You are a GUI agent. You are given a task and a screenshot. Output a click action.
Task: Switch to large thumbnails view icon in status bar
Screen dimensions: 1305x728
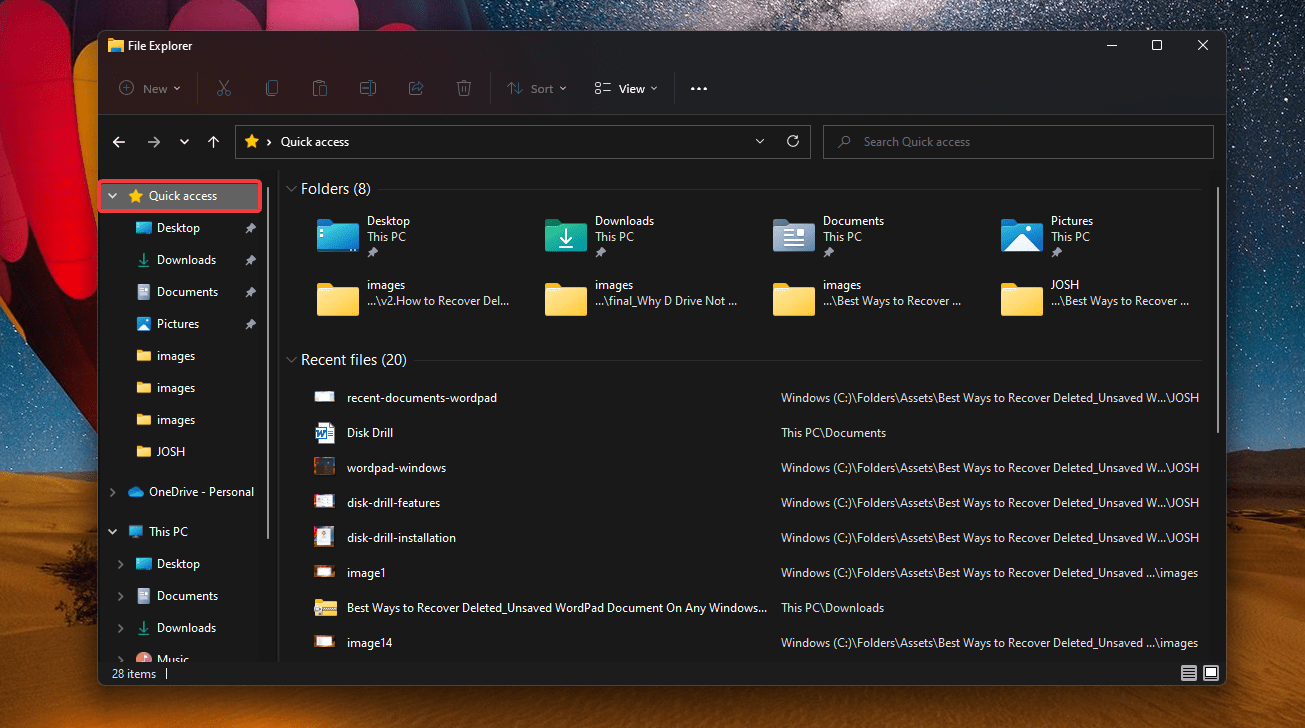pos(1211,673)
